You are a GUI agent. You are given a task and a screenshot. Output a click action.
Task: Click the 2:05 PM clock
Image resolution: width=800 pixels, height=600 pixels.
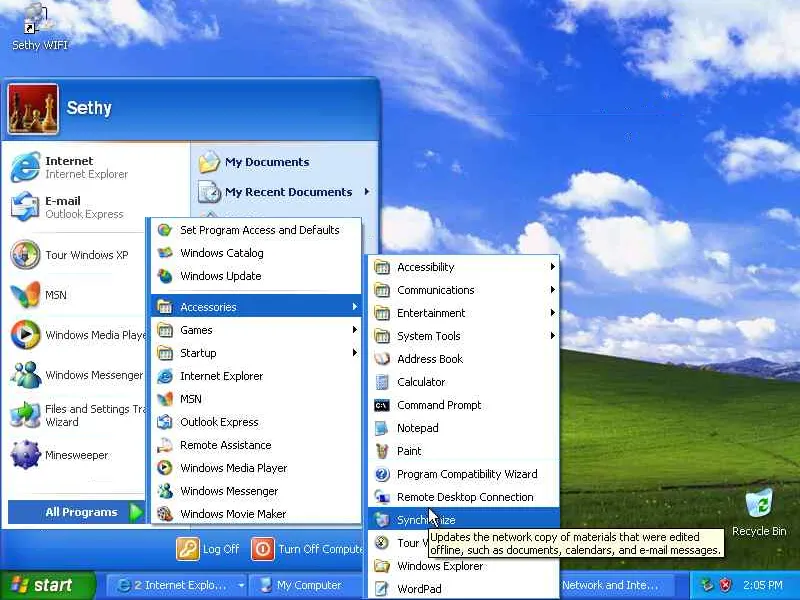[763, 585]
